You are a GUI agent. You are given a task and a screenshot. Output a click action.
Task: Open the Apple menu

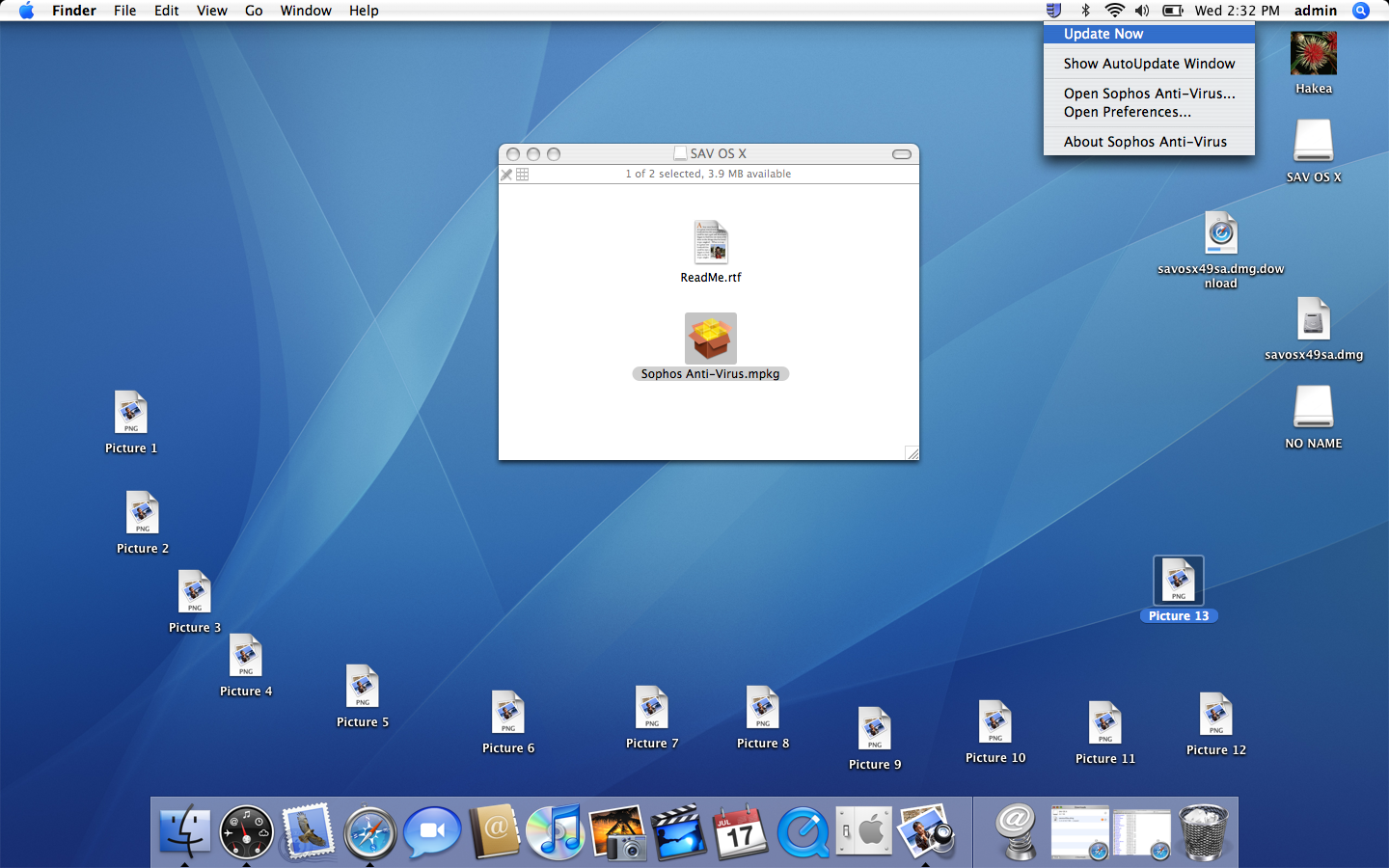pos(26,11)
